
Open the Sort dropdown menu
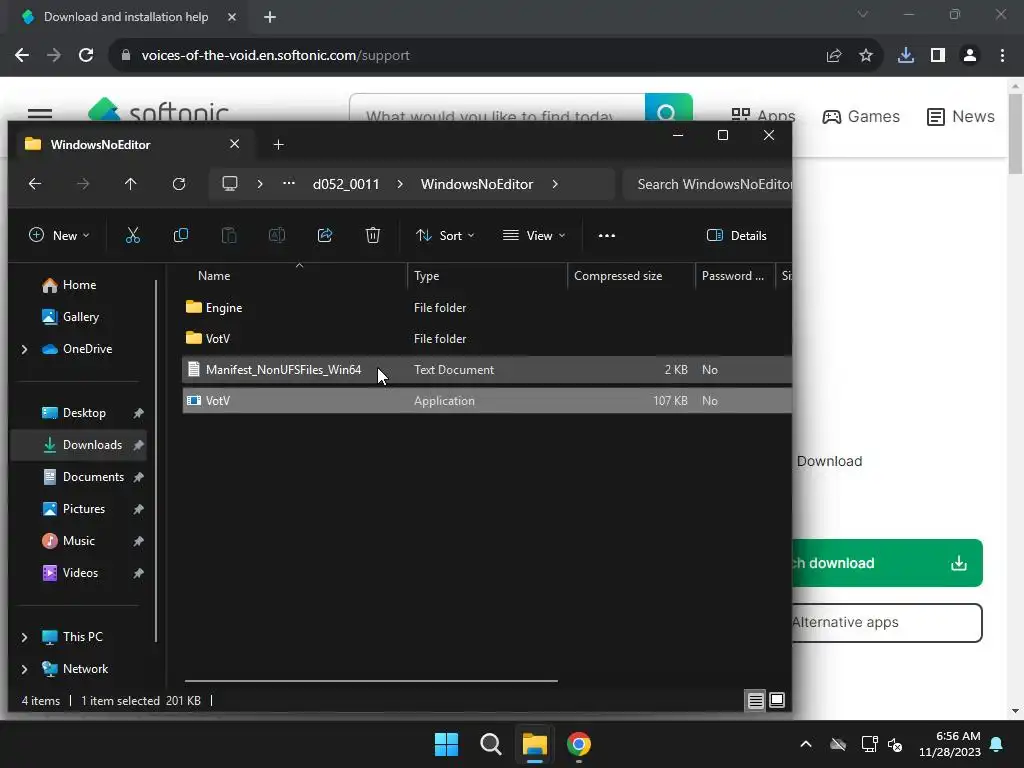click(445, 236)
